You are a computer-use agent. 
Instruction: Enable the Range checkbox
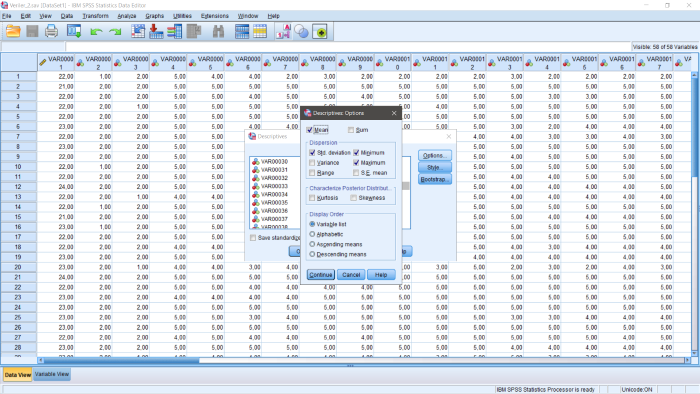312,173
